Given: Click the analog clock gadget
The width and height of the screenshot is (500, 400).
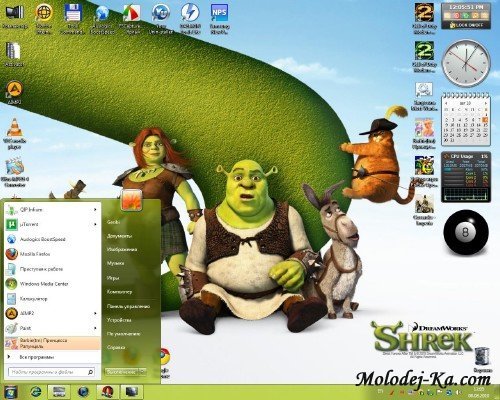Looking at the screenshot, I should (466, 62).
